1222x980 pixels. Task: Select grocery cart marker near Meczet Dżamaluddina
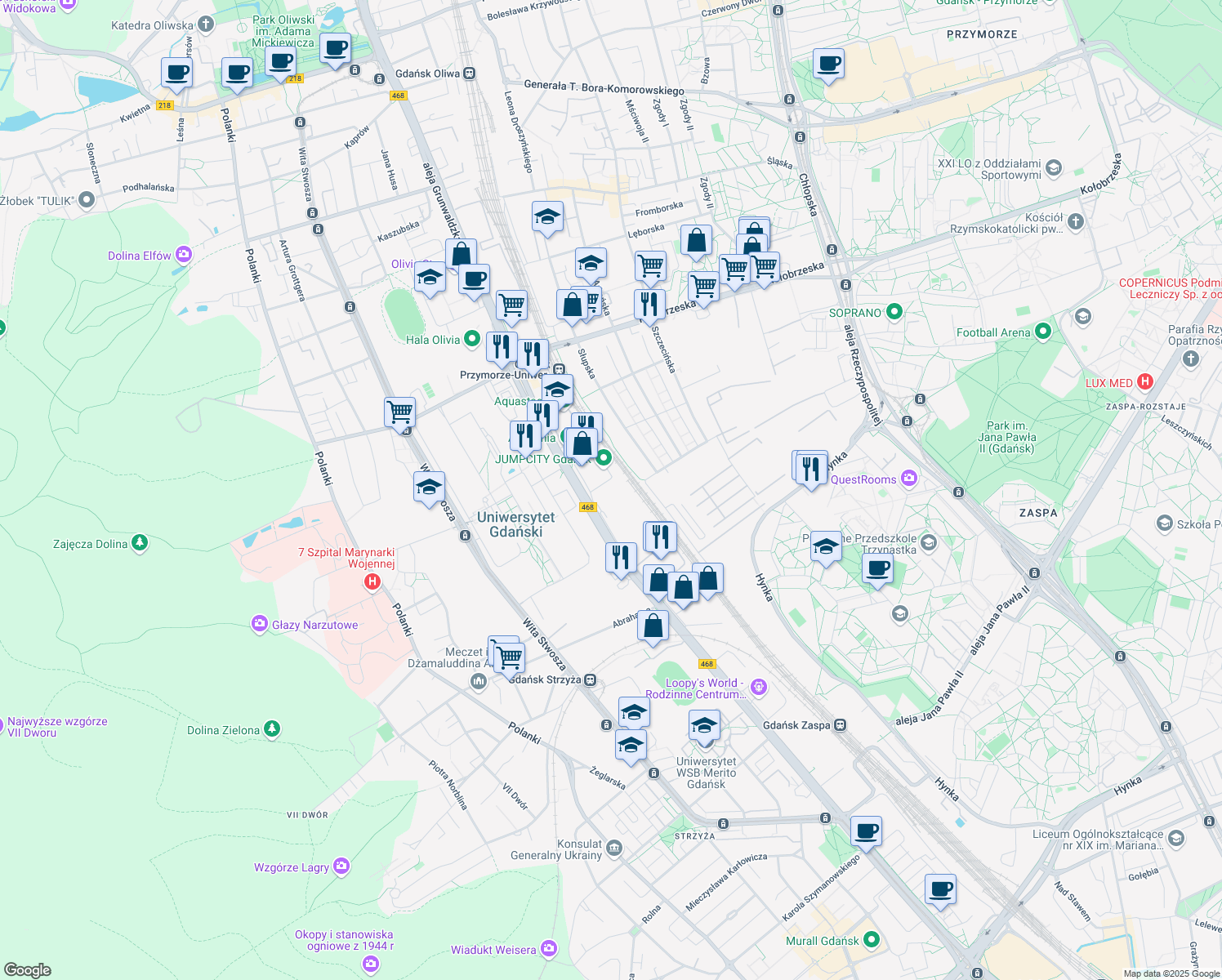(x=508, y=657)
